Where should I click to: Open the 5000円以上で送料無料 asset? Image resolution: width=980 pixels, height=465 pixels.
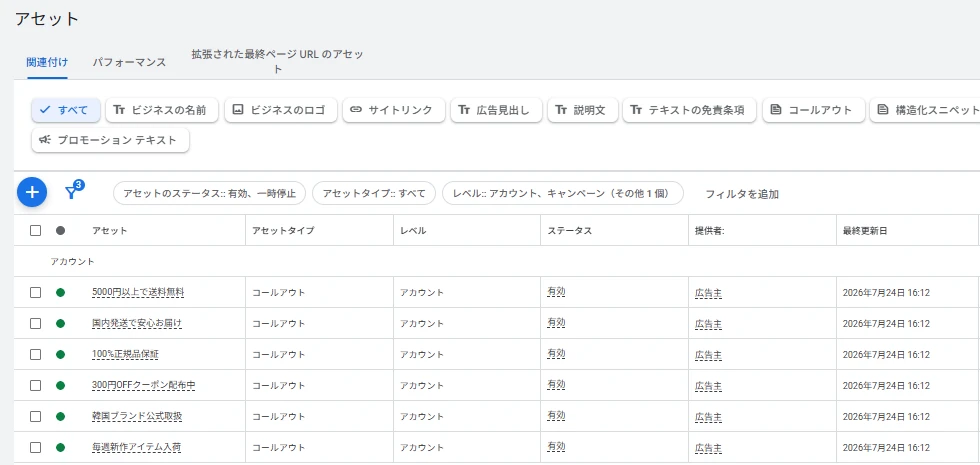tap(138, 292)
